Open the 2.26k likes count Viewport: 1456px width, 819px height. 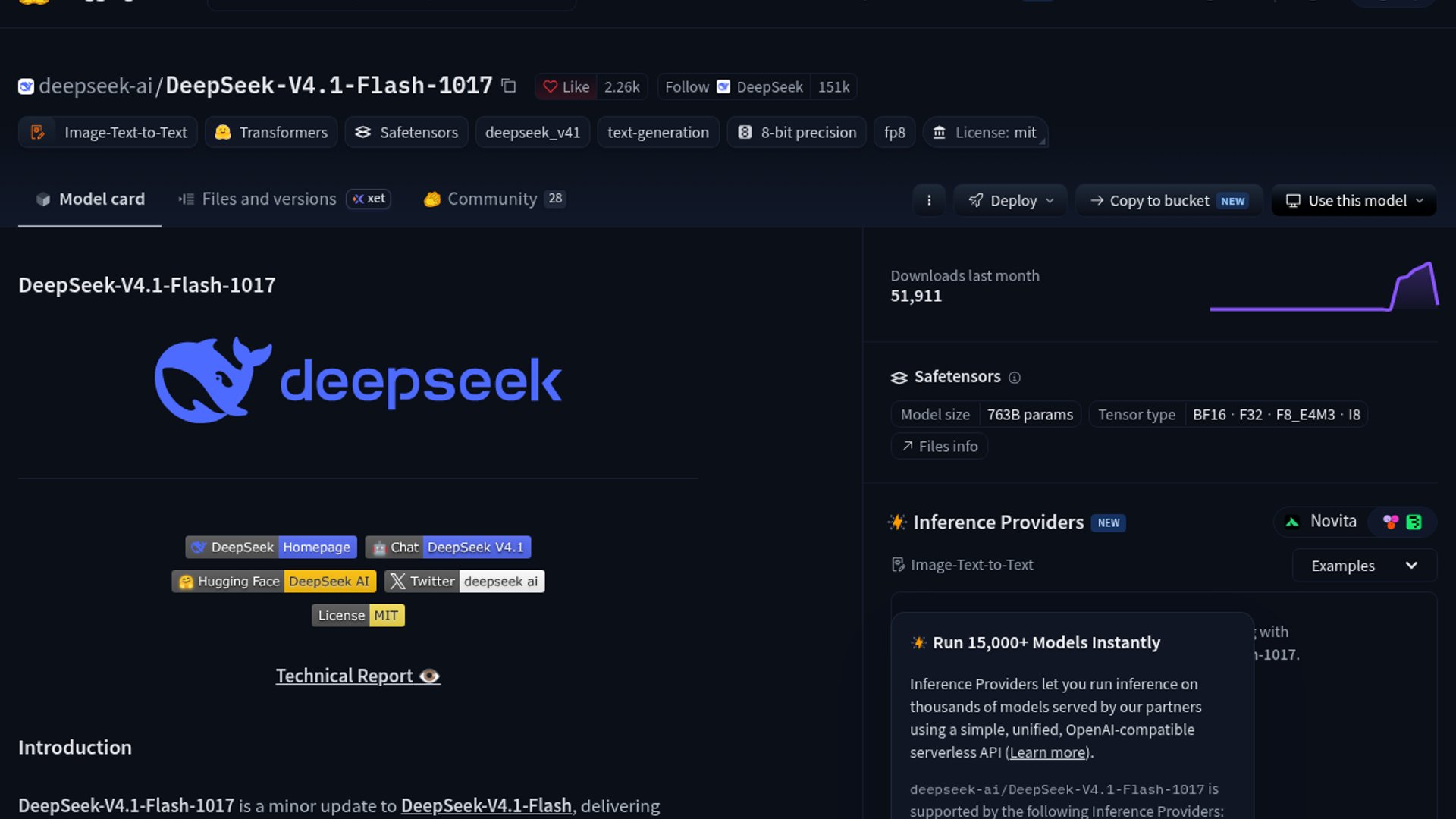(x=622, y=87)
